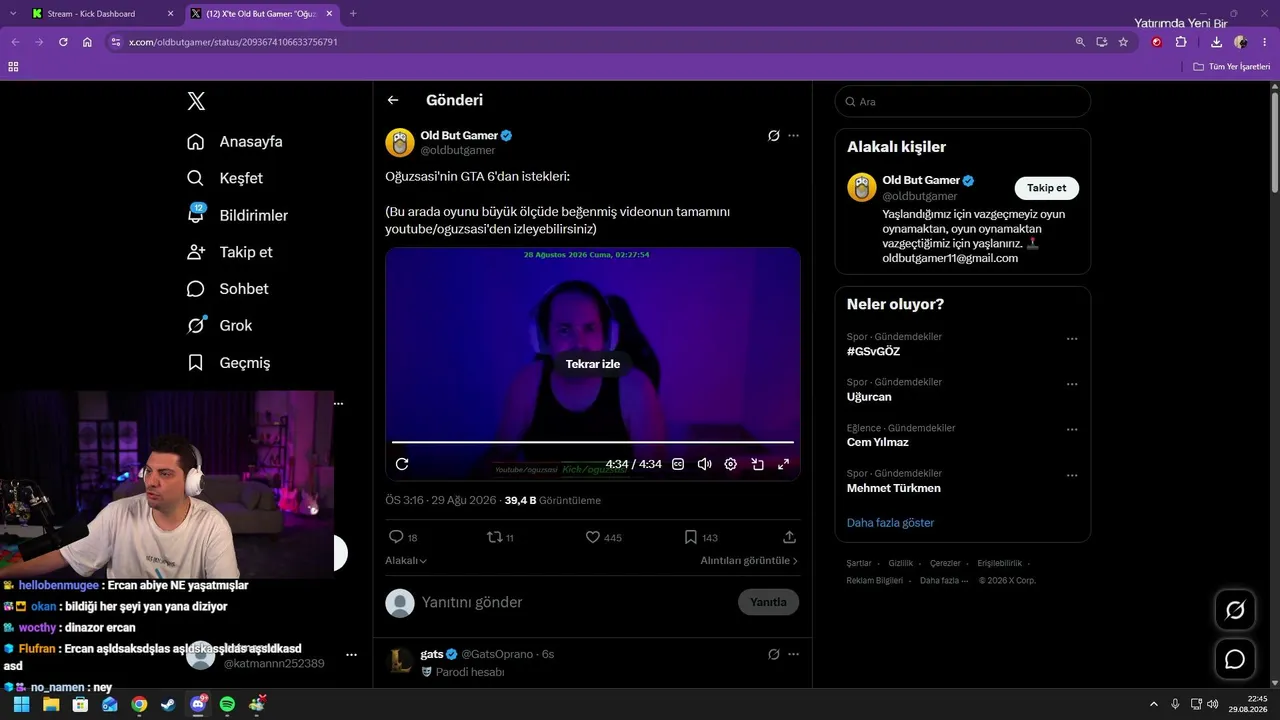
Task: Open Geçmiş in the sidebar
Action: (x=229, y=363)
